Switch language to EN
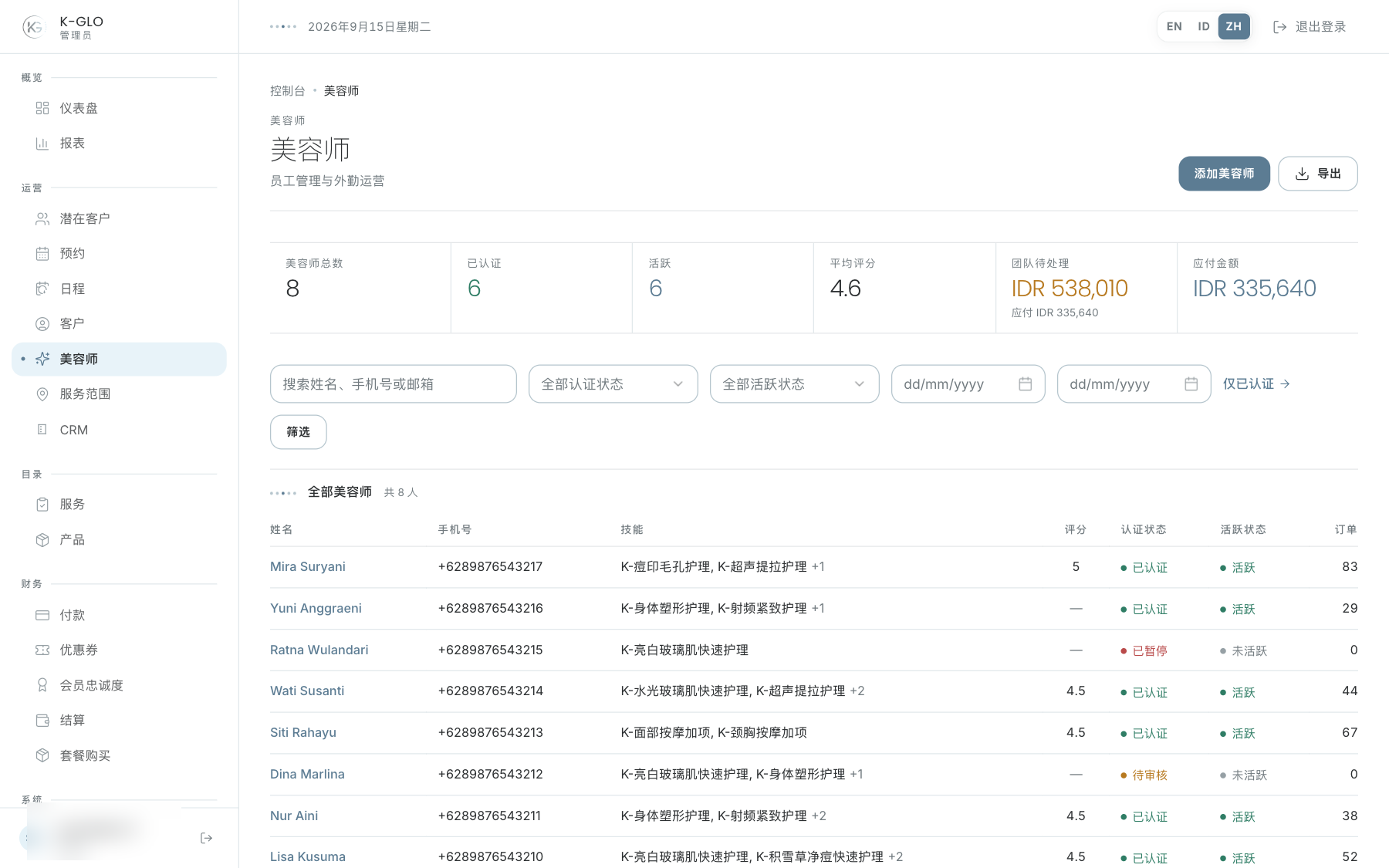The width and height of the screenshot is (1389, 868). [1174, 26]
